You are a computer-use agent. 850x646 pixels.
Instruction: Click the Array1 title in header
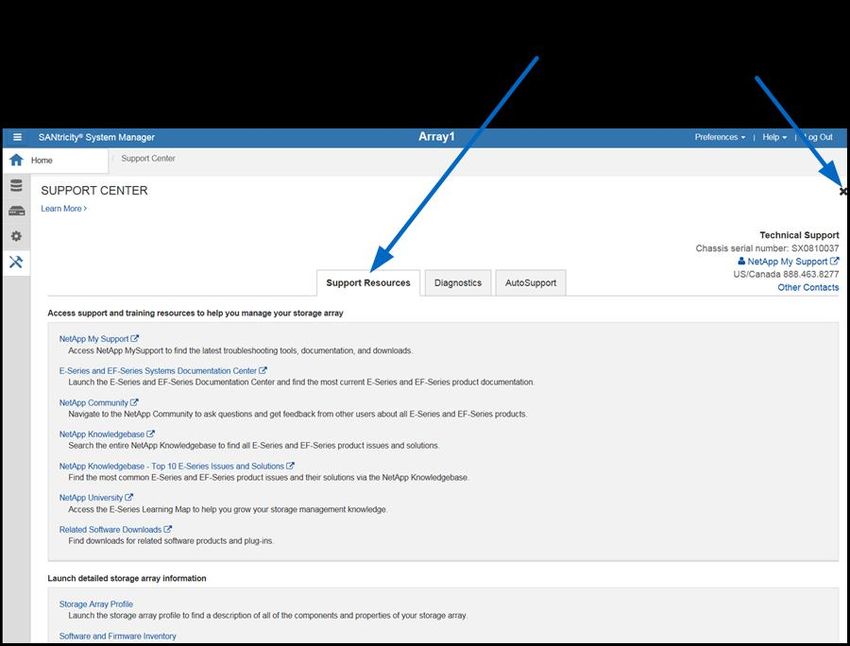[436, 137]
